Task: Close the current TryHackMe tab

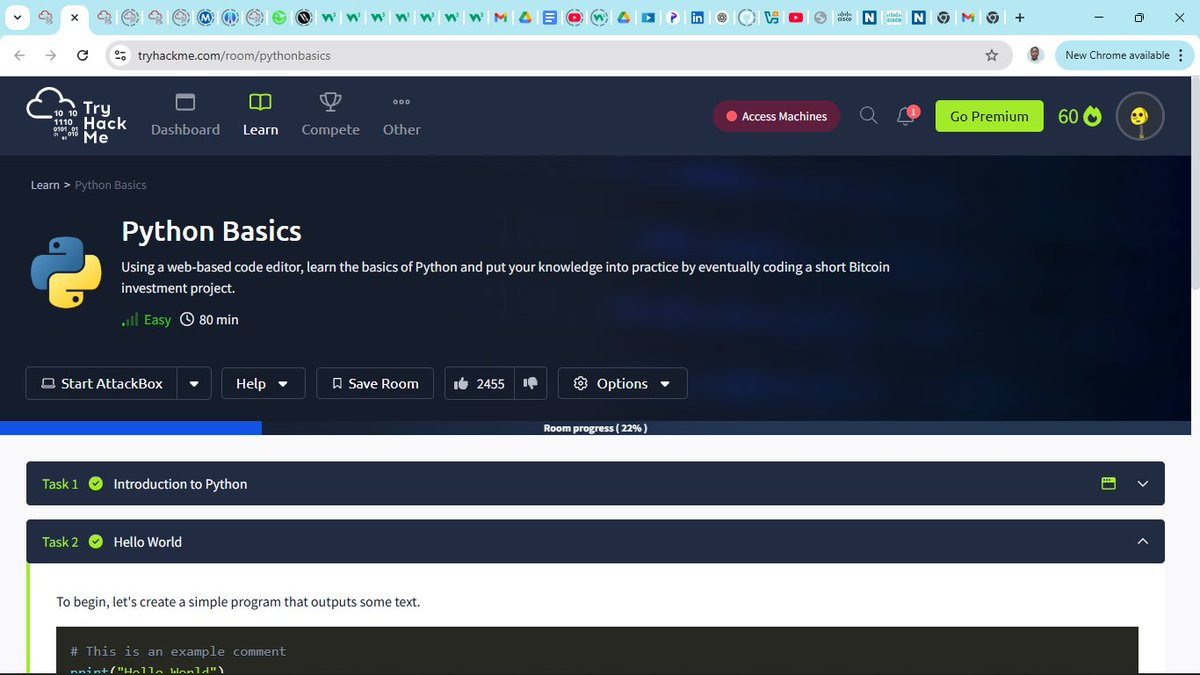Action: (x=74, y=17)
